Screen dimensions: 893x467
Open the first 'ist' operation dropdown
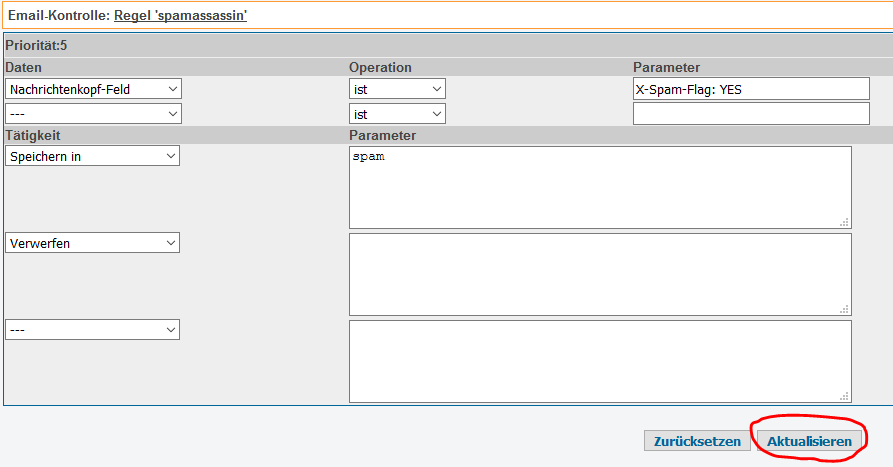point(397,89)
